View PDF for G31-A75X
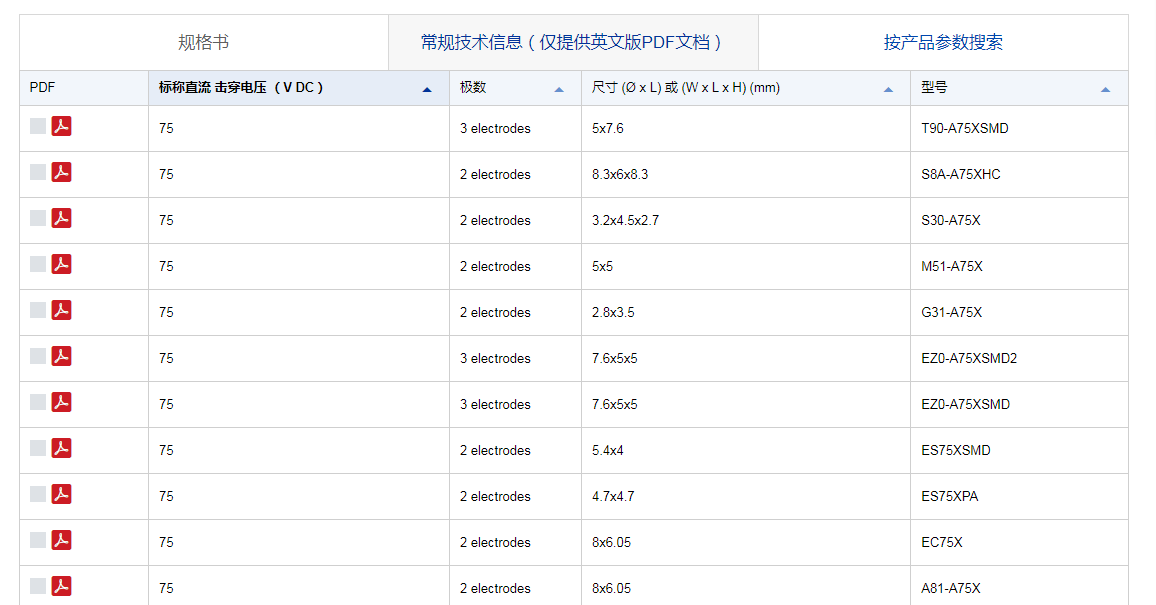Screen dimensions: 1156x605 click(62, 311)
